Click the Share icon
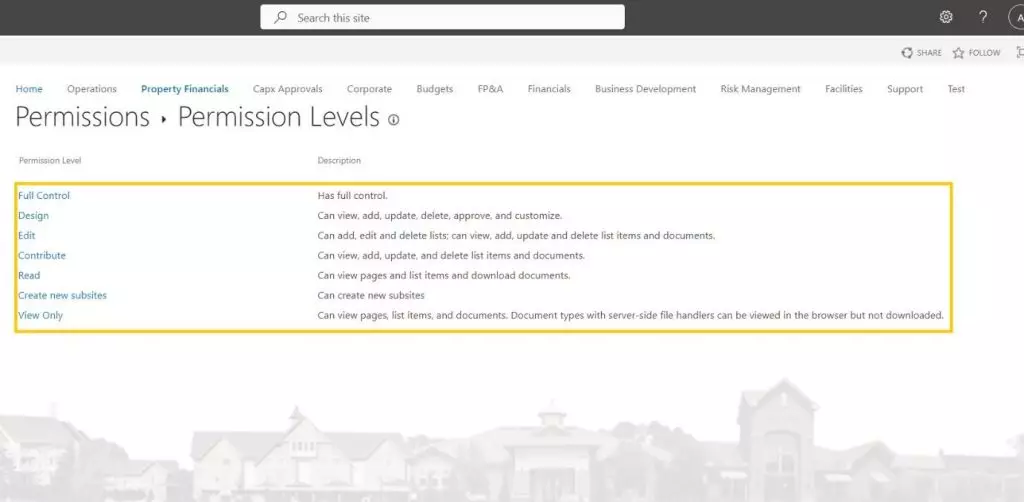The width and height of the screenshot is (1024, 502). pos(907,53)
